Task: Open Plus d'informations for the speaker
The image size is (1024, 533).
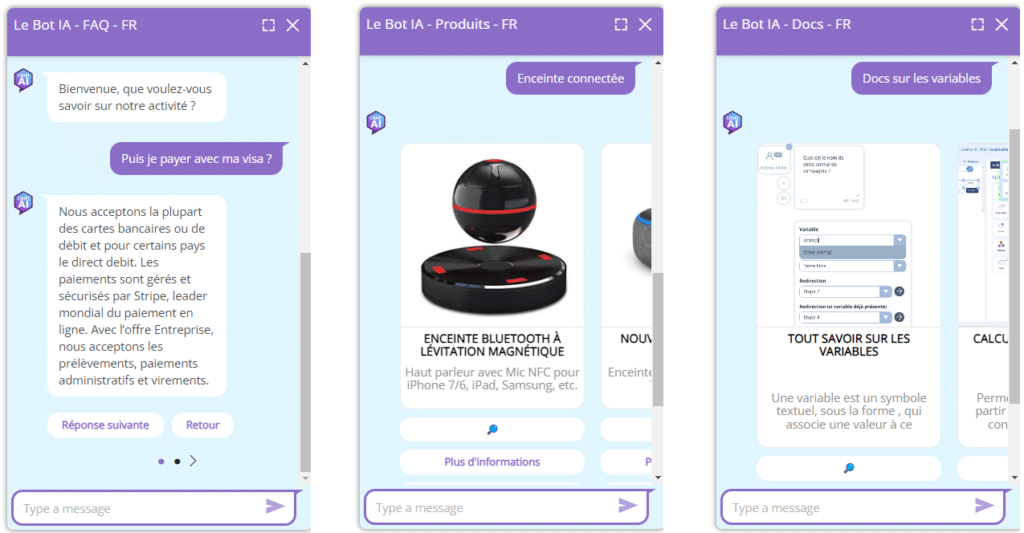Action: [492, 462]
